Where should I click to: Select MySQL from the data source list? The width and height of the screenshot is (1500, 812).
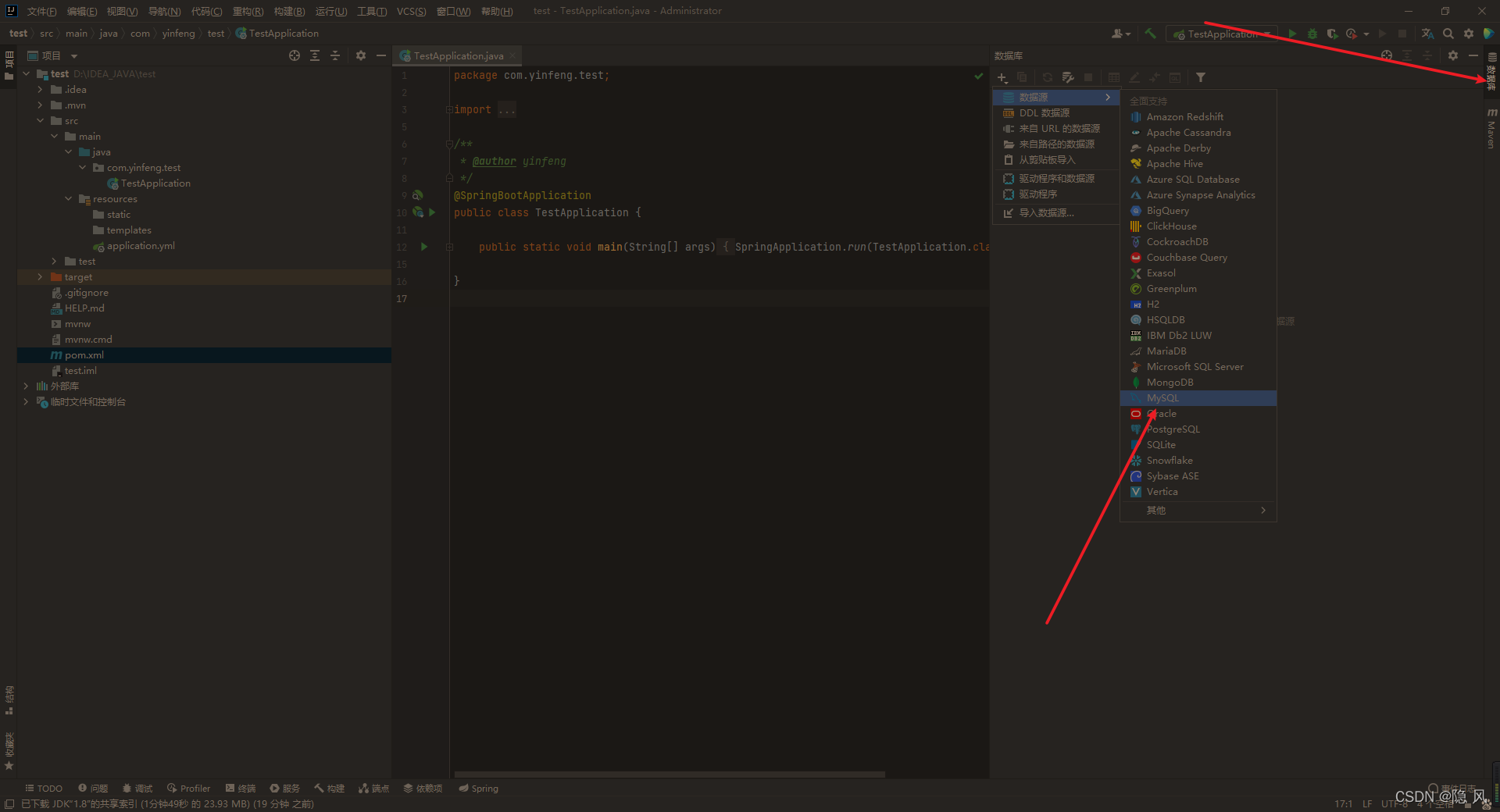(1198, 398)
